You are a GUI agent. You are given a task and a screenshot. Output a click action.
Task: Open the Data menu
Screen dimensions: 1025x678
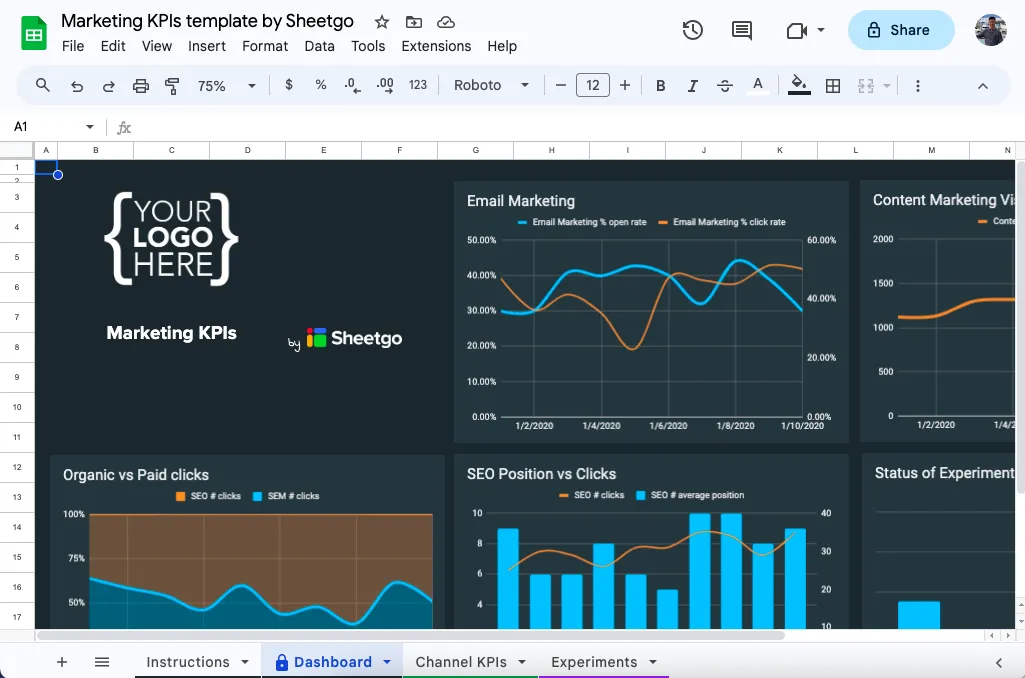pyautogui.click(x=320, y=46)
